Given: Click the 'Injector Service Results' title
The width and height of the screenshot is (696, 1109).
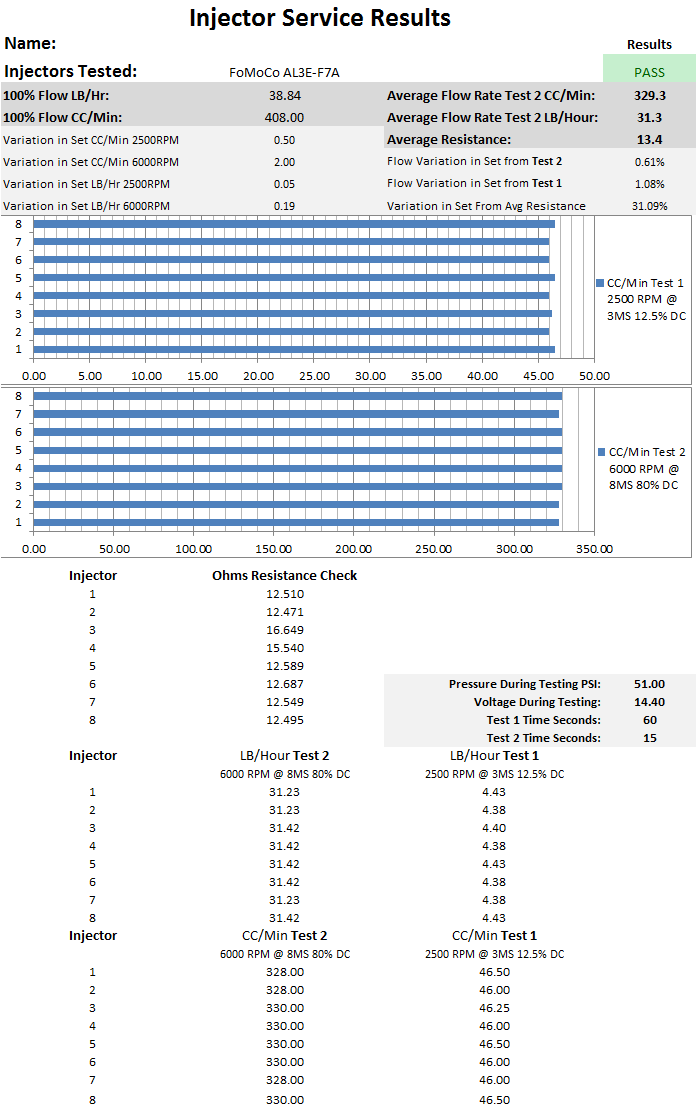Looking at the screenshot, I should (x=320, y=18).
